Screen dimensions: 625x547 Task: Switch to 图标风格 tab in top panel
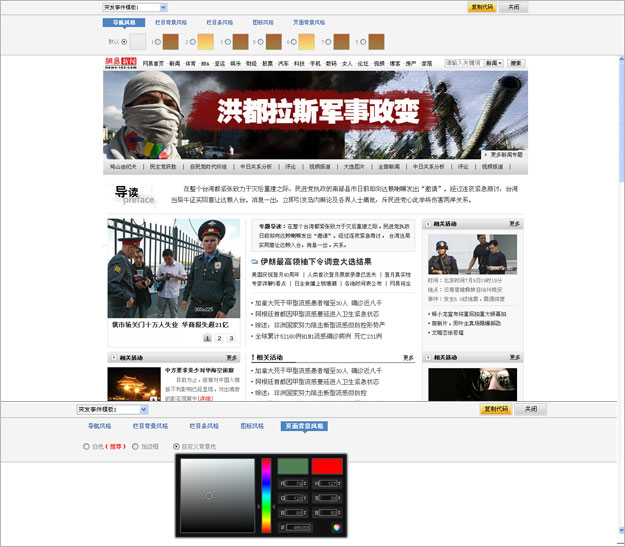[x=263, y=22]
